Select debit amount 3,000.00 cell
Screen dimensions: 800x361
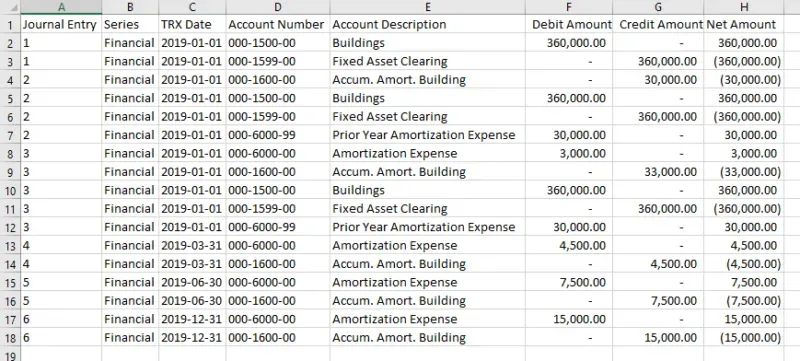tap(569, 153)
